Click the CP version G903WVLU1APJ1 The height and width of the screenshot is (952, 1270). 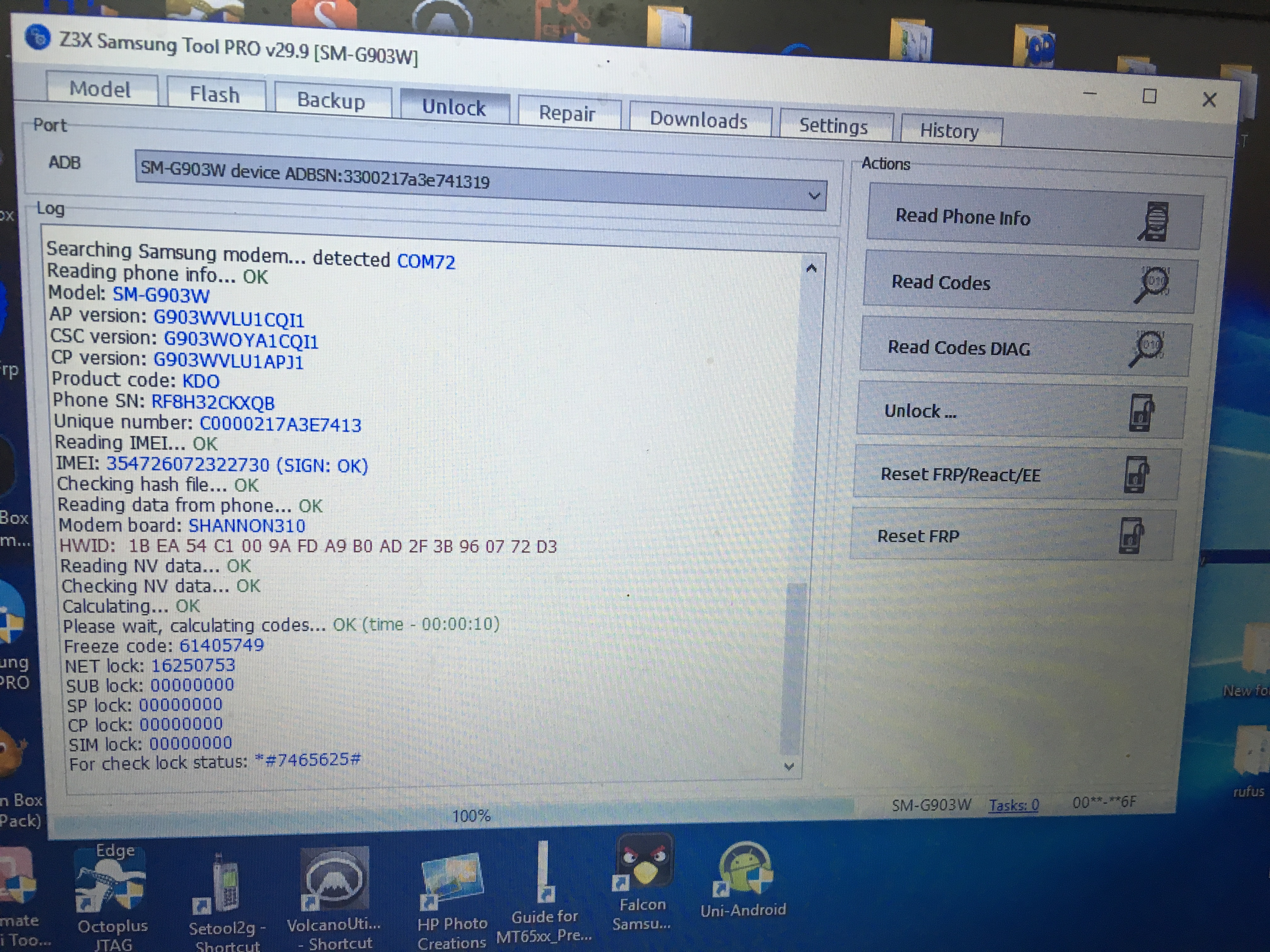228,360
